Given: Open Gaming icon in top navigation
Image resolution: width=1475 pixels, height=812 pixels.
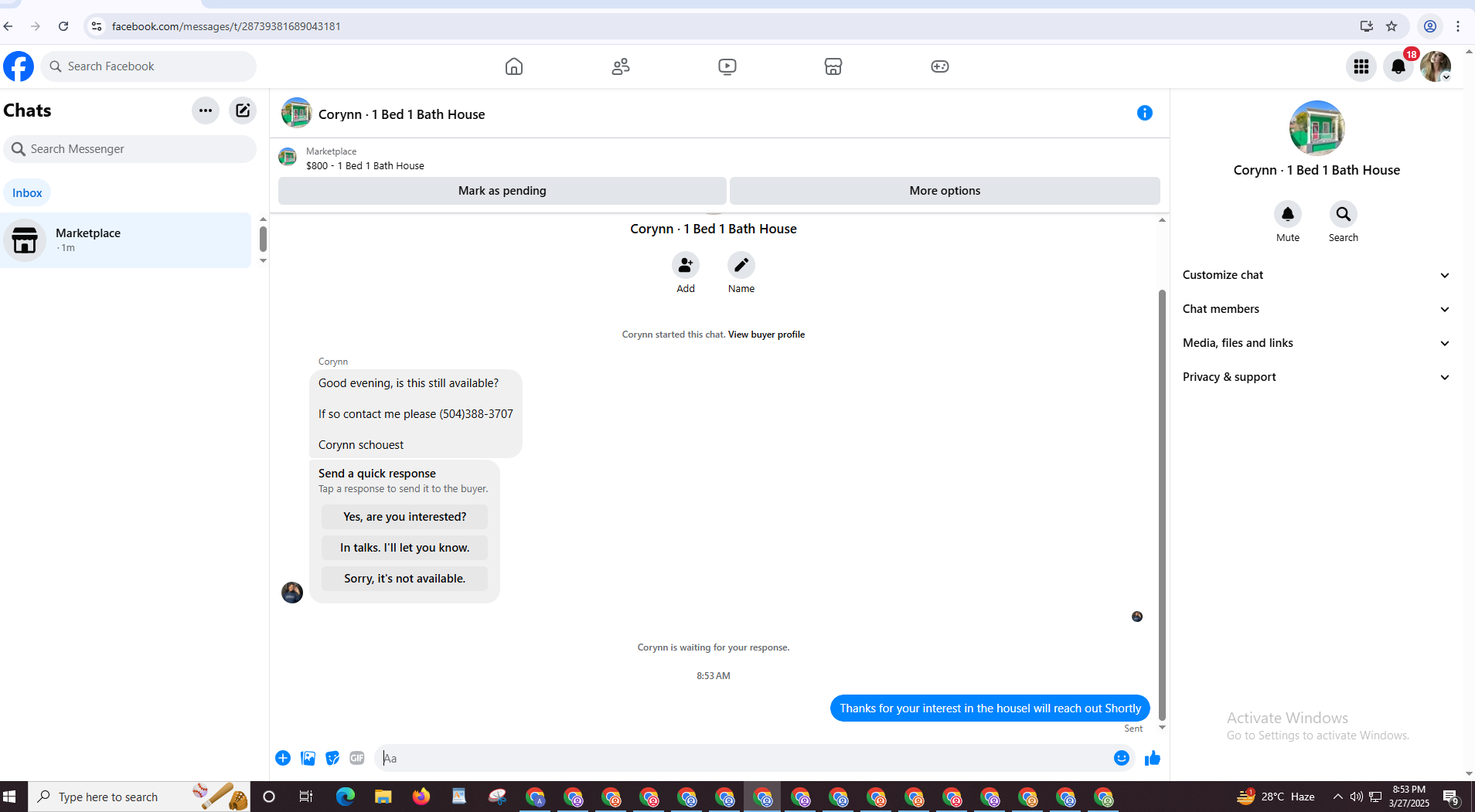Looking at the screenshot, I should point(940,66).
